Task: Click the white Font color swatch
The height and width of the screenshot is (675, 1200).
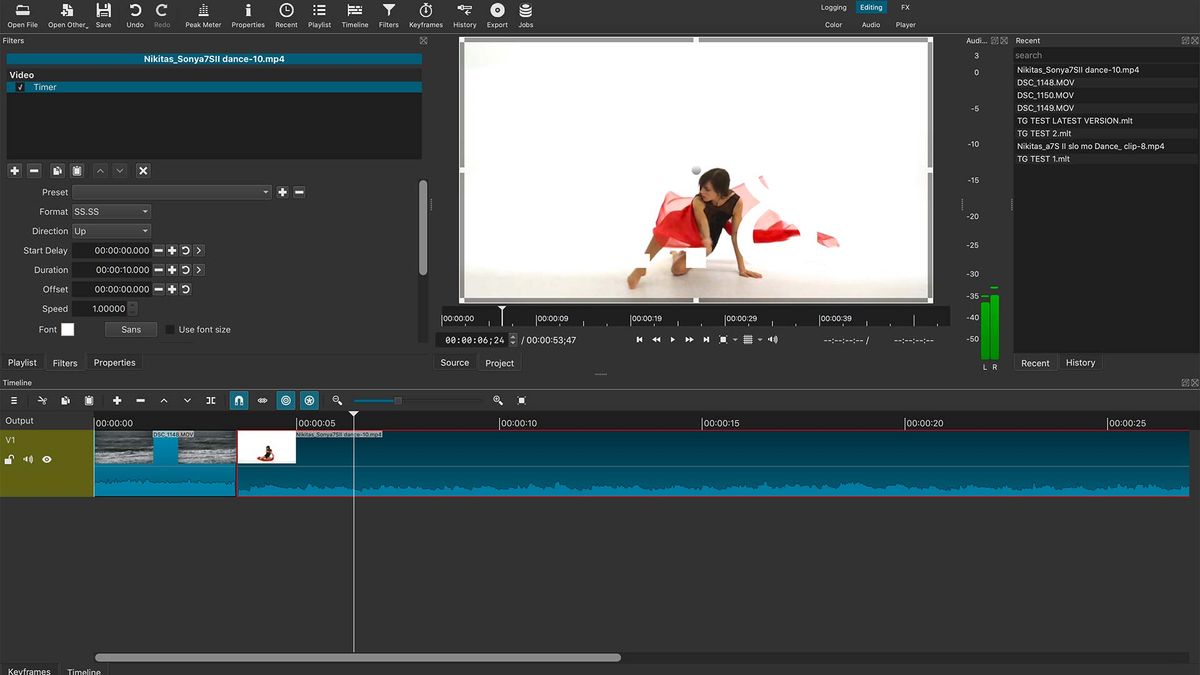Action: click(x=68, y=329)
